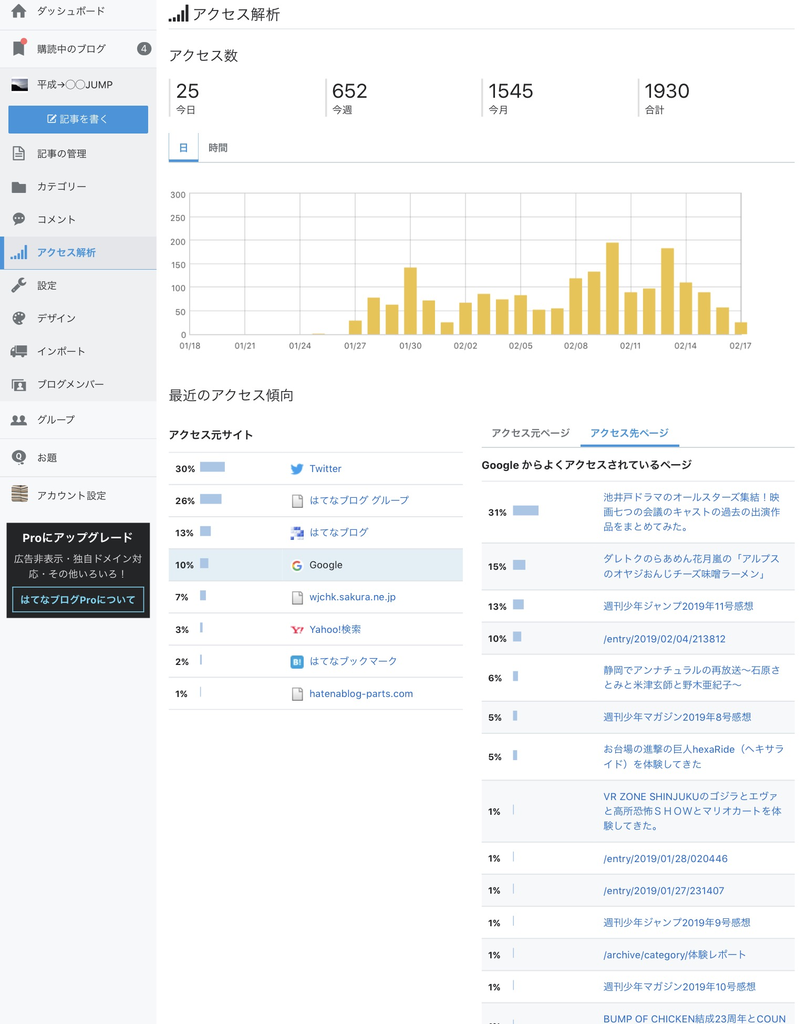Open the インポート truck icon
The height and width of the screenshot is (1024, 807).
tap(19, 351)
